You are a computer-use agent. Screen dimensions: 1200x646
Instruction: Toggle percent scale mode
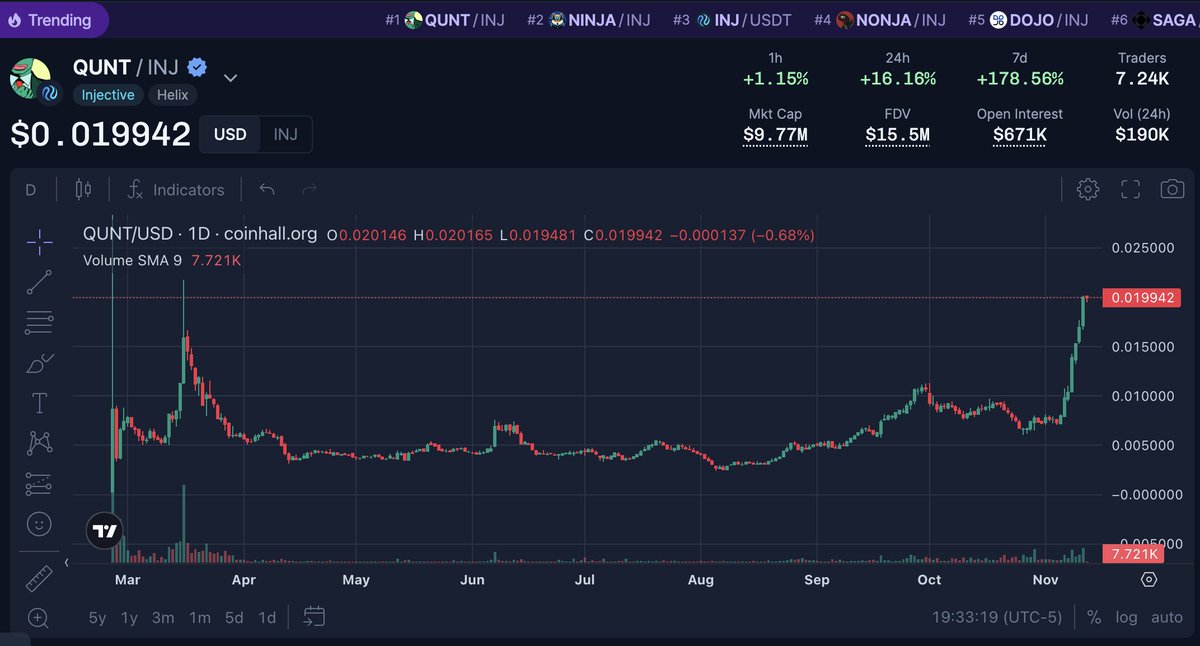(x=1094, y=617)
